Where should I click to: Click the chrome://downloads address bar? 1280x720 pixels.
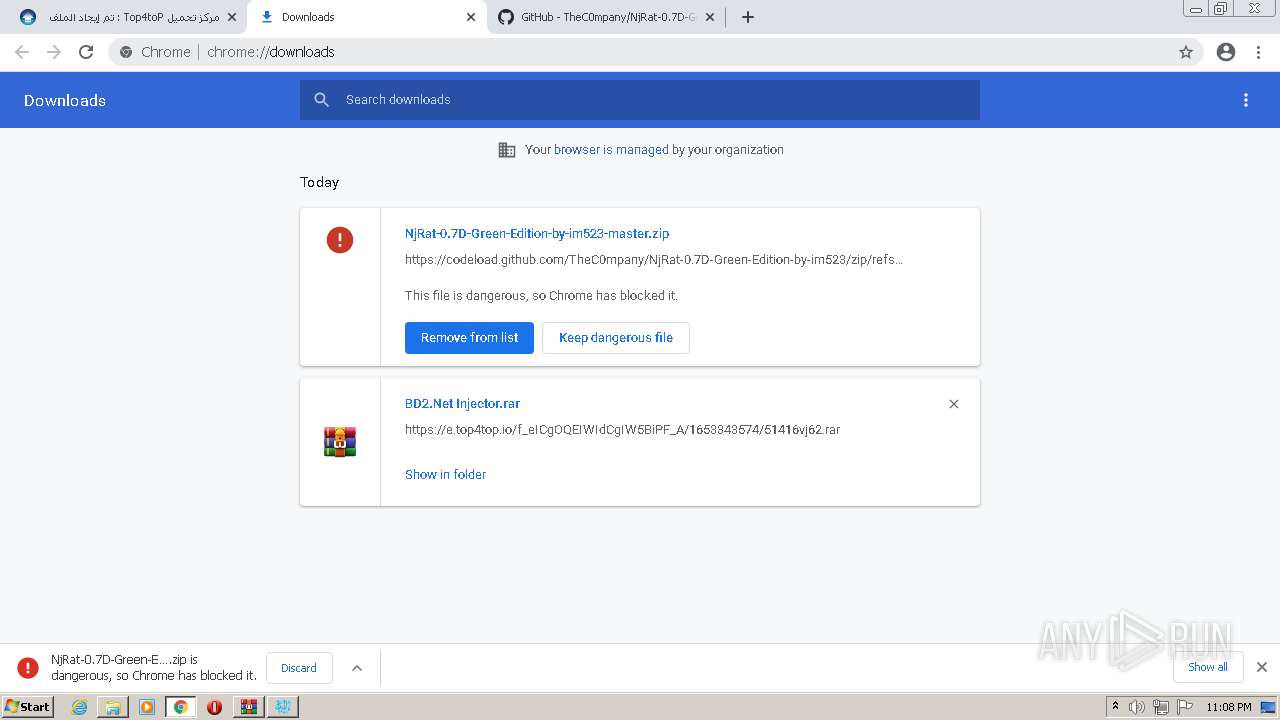click(640, 52)
